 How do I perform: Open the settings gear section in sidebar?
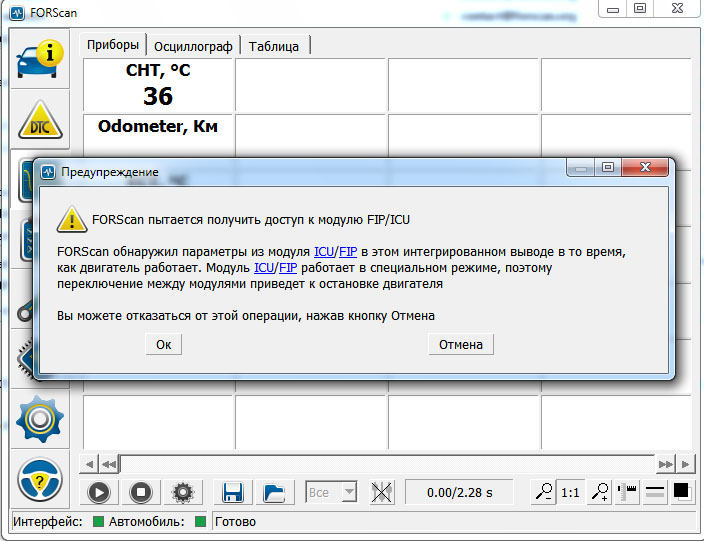pos(40,419)
